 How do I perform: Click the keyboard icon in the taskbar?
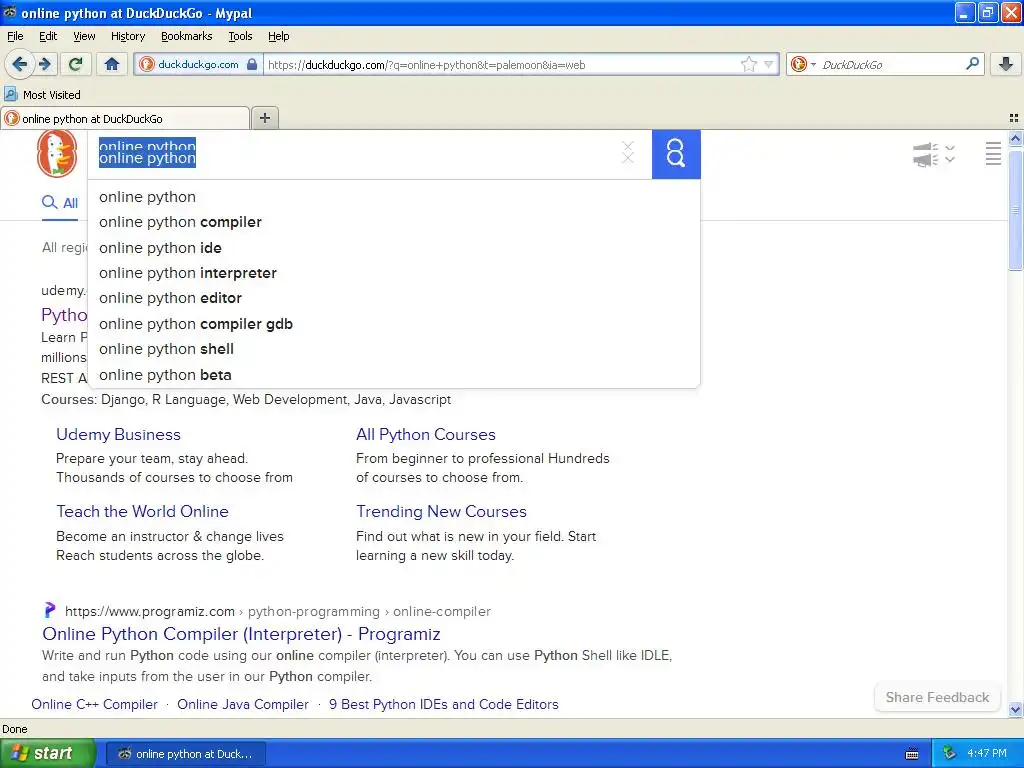coord(912,754)
